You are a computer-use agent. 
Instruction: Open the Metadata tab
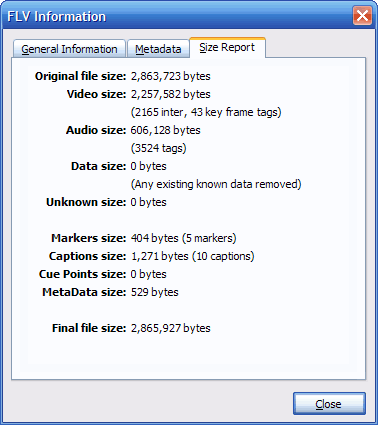158,49
